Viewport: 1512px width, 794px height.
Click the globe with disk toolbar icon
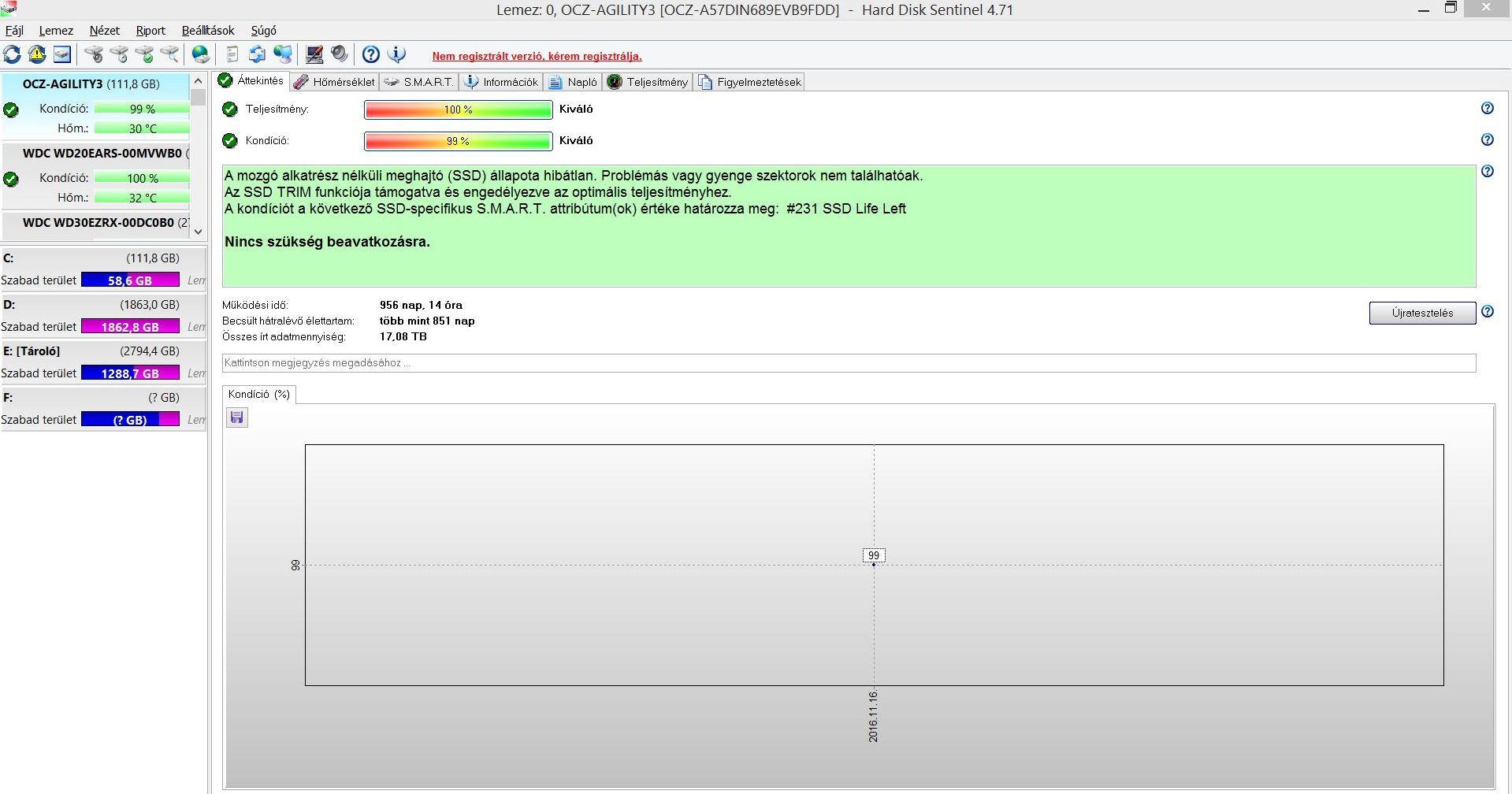[x=201, y=54]
